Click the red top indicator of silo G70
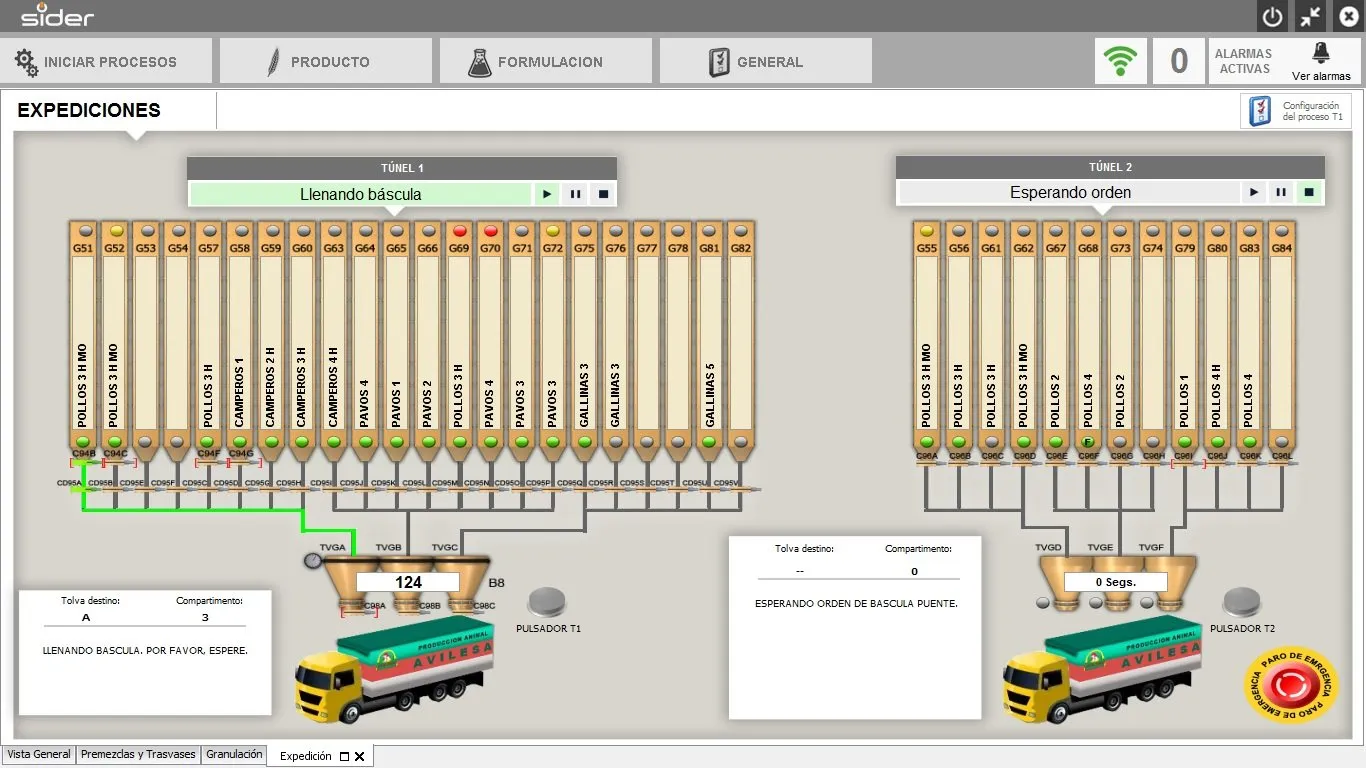This screenshot has height=768, width=1366. 490,231
